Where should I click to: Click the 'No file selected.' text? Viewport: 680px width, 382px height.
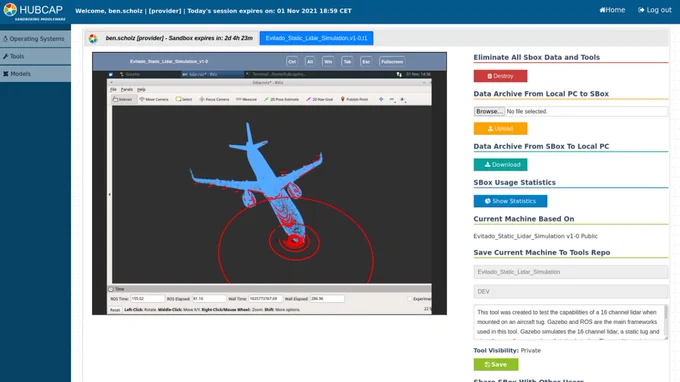[527, 111]
